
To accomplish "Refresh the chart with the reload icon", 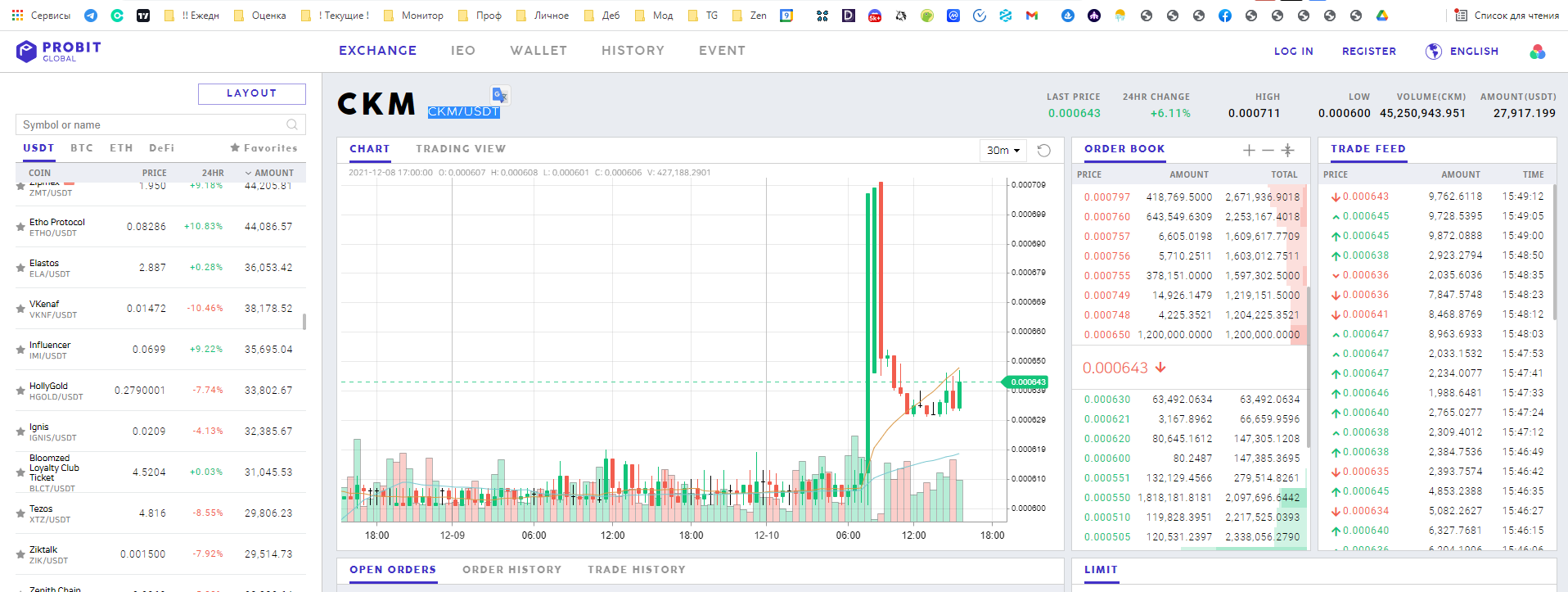I will click(1043, 150).
